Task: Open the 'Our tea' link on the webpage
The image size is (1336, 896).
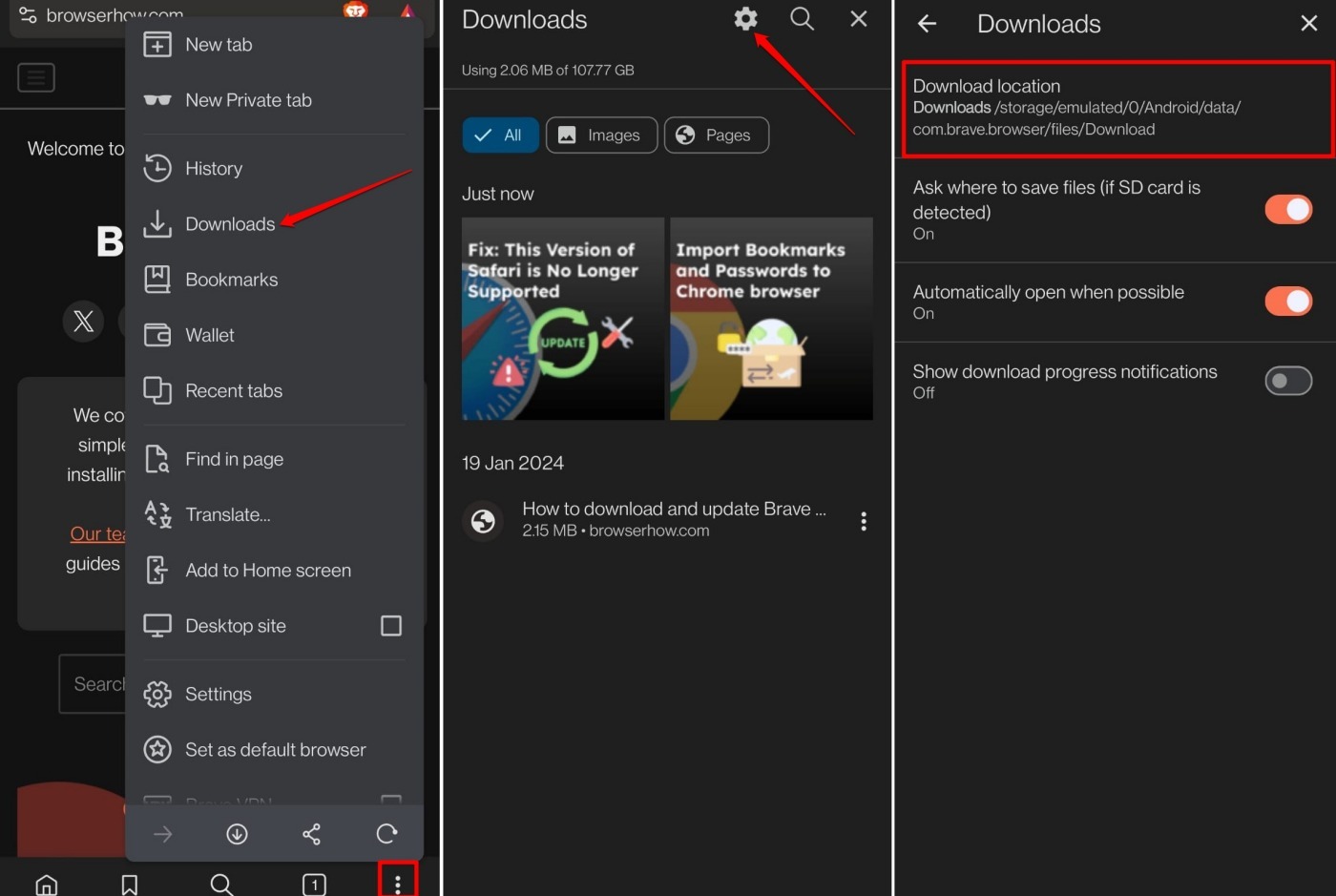Action: (x=98, y=533)
